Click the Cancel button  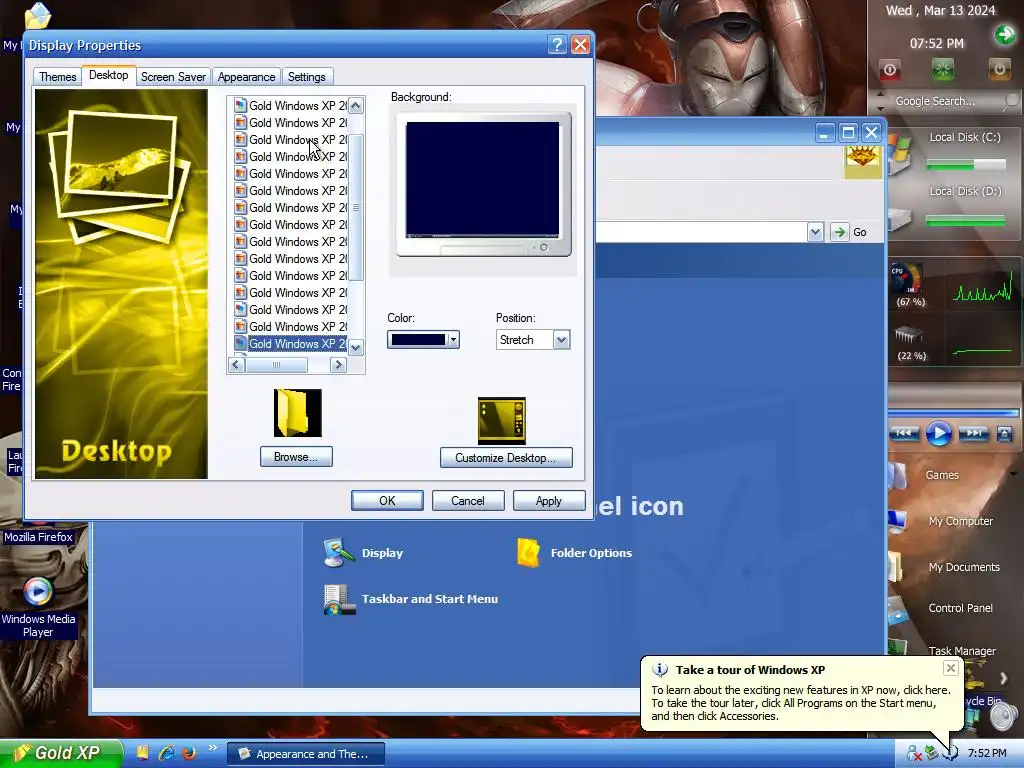click(468, 500)
